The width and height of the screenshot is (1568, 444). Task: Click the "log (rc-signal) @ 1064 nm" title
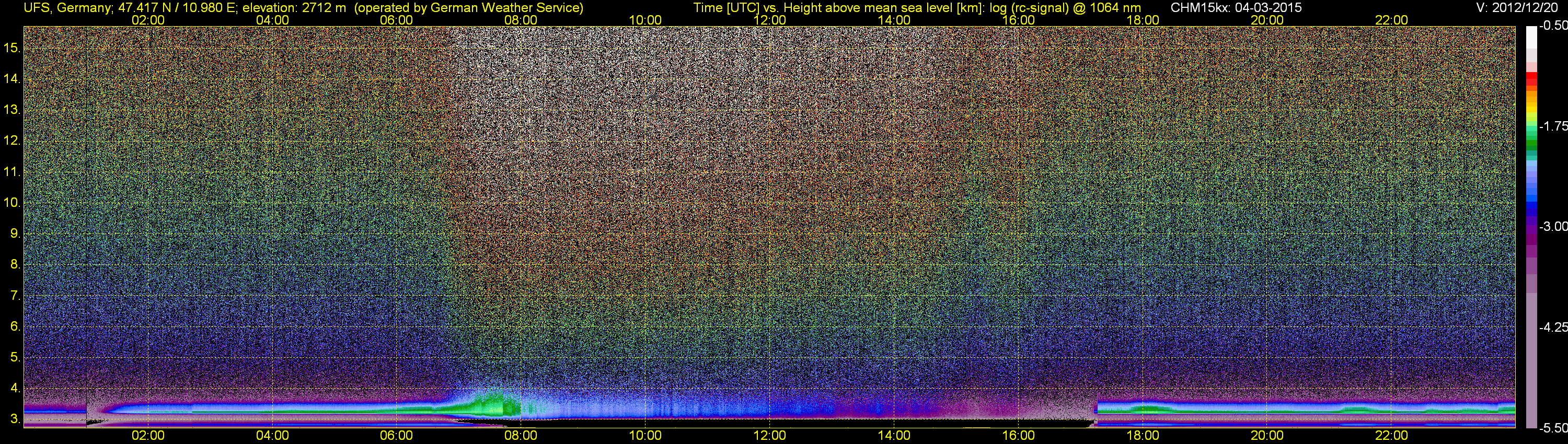(1065, 8)
